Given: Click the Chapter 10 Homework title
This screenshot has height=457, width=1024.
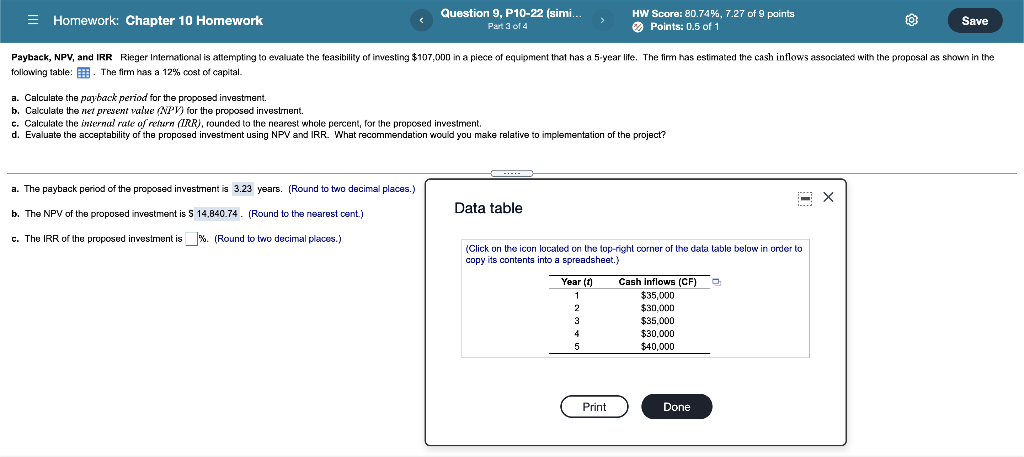Looking at the screenshot, I should click(x=194, y=21).
